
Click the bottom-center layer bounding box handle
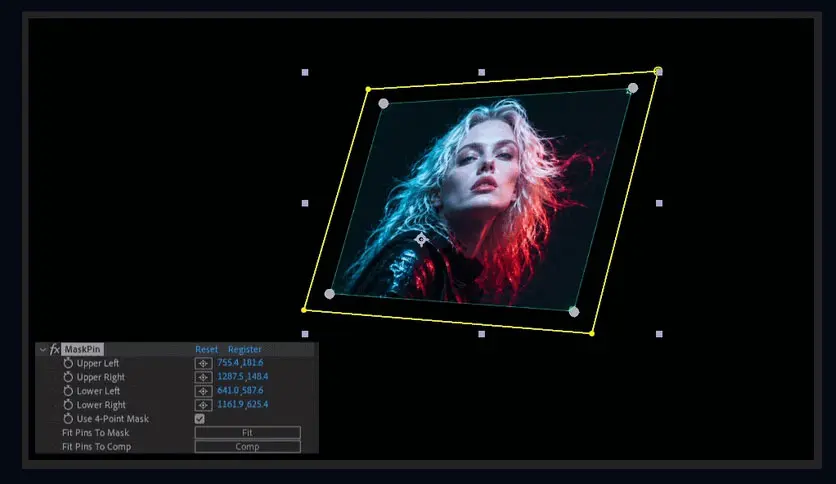[x=481, y=334]
